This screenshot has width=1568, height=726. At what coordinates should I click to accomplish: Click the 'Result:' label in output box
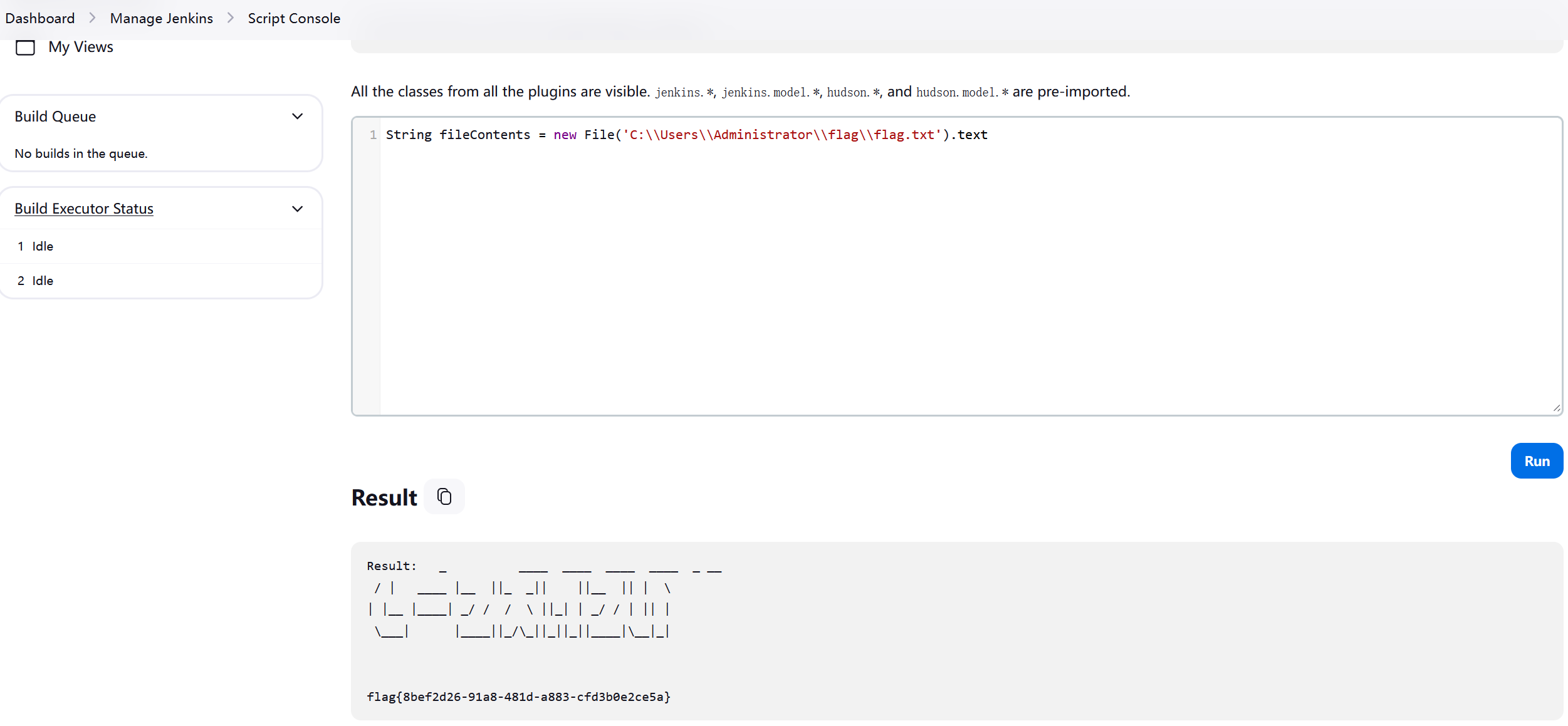click(392, 566)
